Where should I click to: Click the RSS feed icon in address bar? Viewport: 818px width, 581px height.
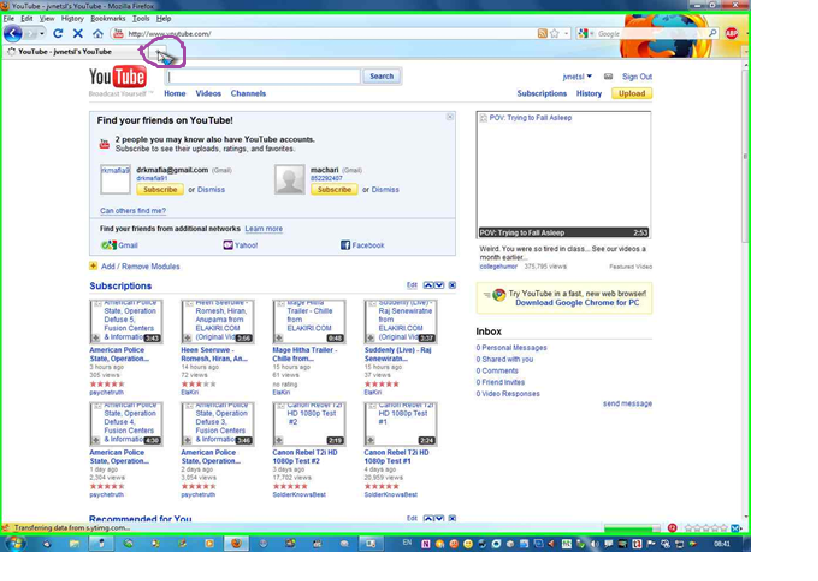pos(542,34)
